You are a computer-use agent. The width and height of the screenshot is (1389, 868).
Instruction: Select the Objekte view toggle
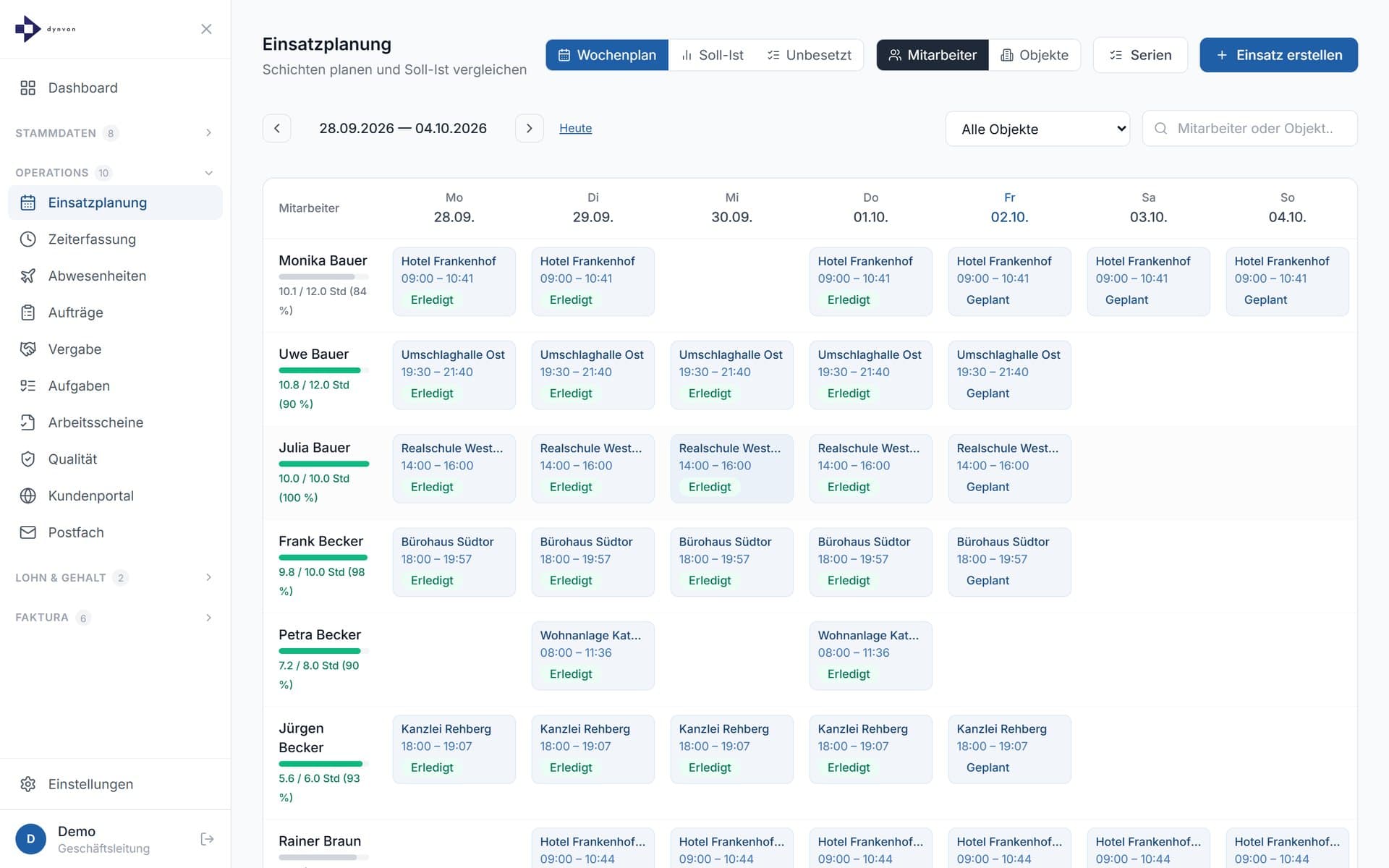point(1035,55)
